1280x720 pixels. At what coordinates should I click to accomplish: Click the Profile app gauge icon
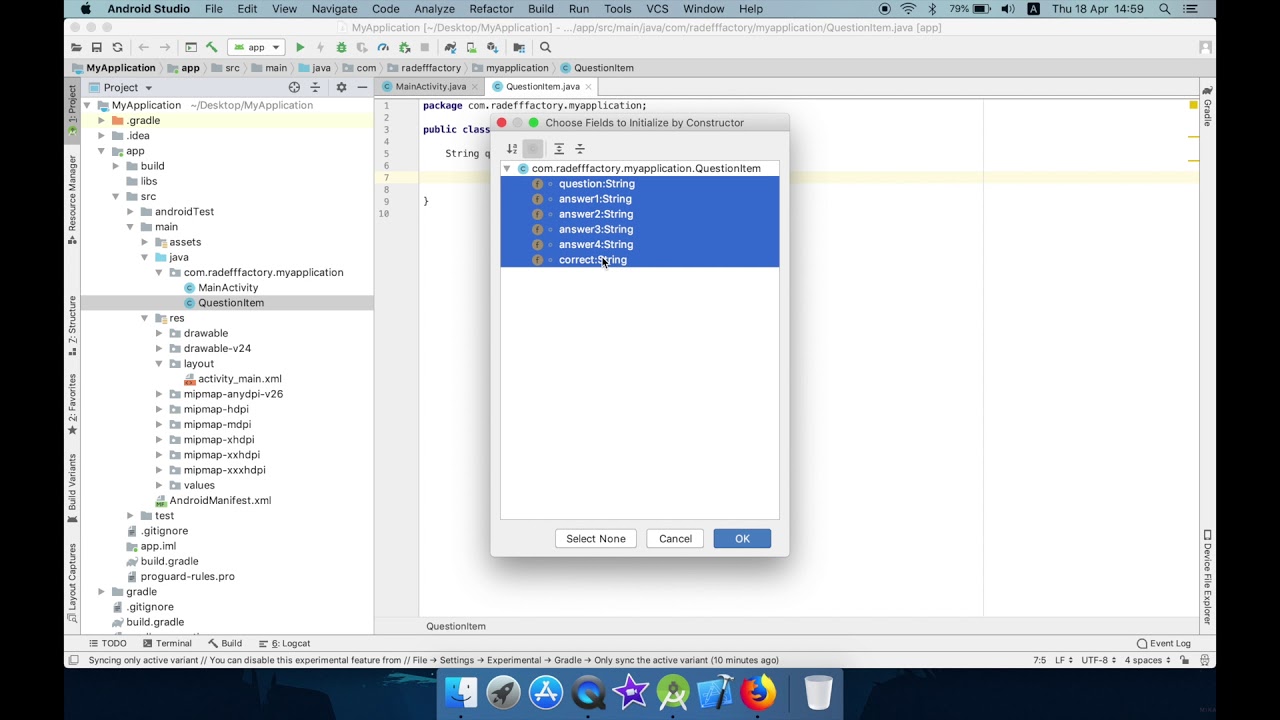pyautogui.click(x=383, y=47)
